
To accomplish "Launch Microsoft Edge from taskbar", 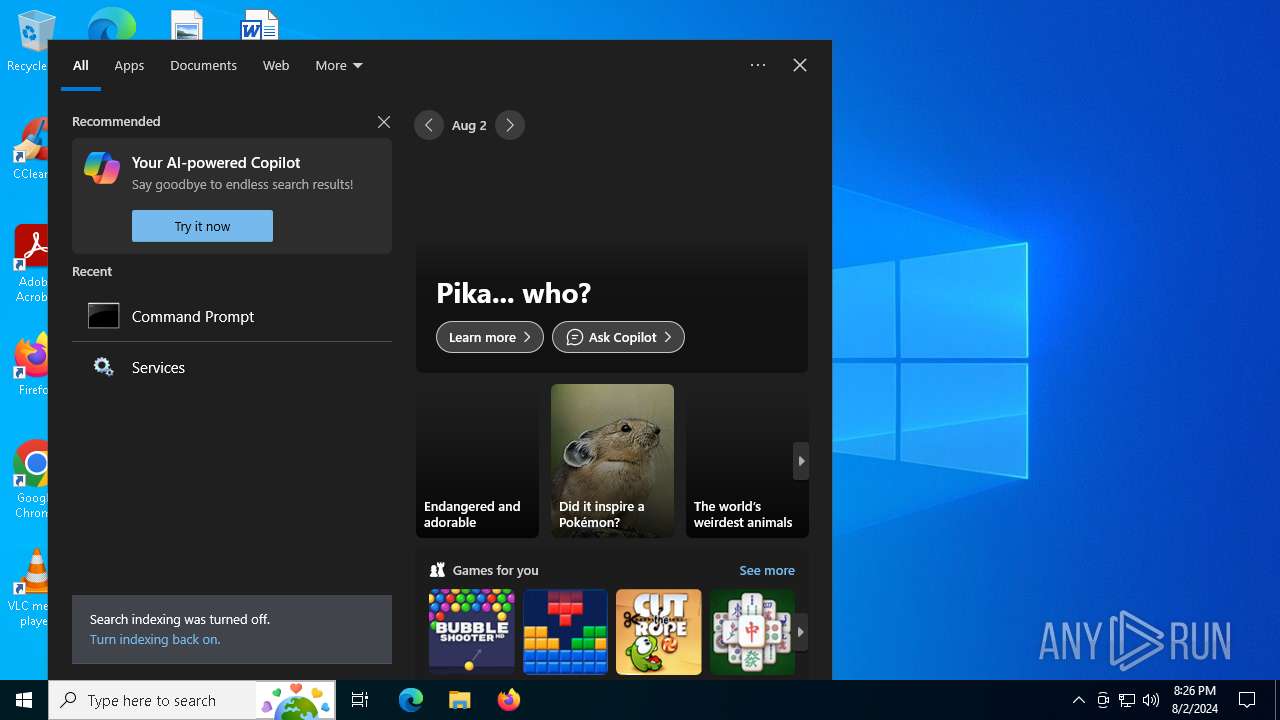I will click(411, 700).
